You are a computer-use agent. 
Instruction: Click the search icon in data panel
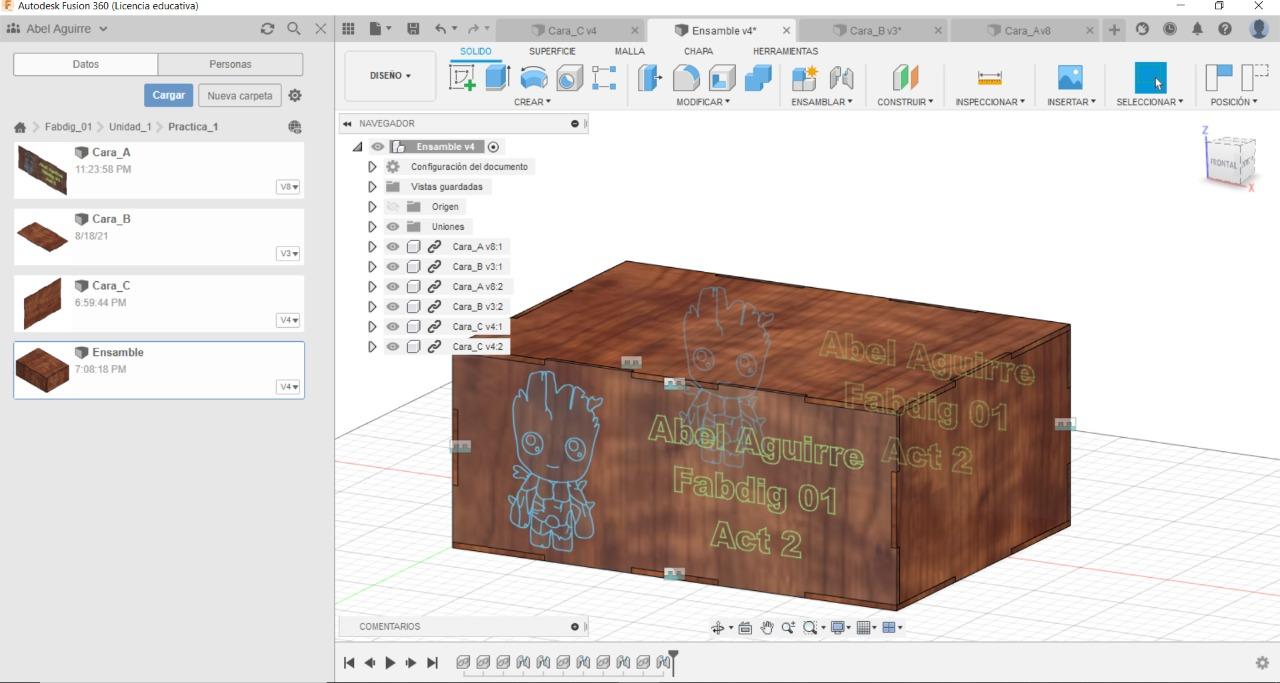pyautogui.click(x=294, y=29)
